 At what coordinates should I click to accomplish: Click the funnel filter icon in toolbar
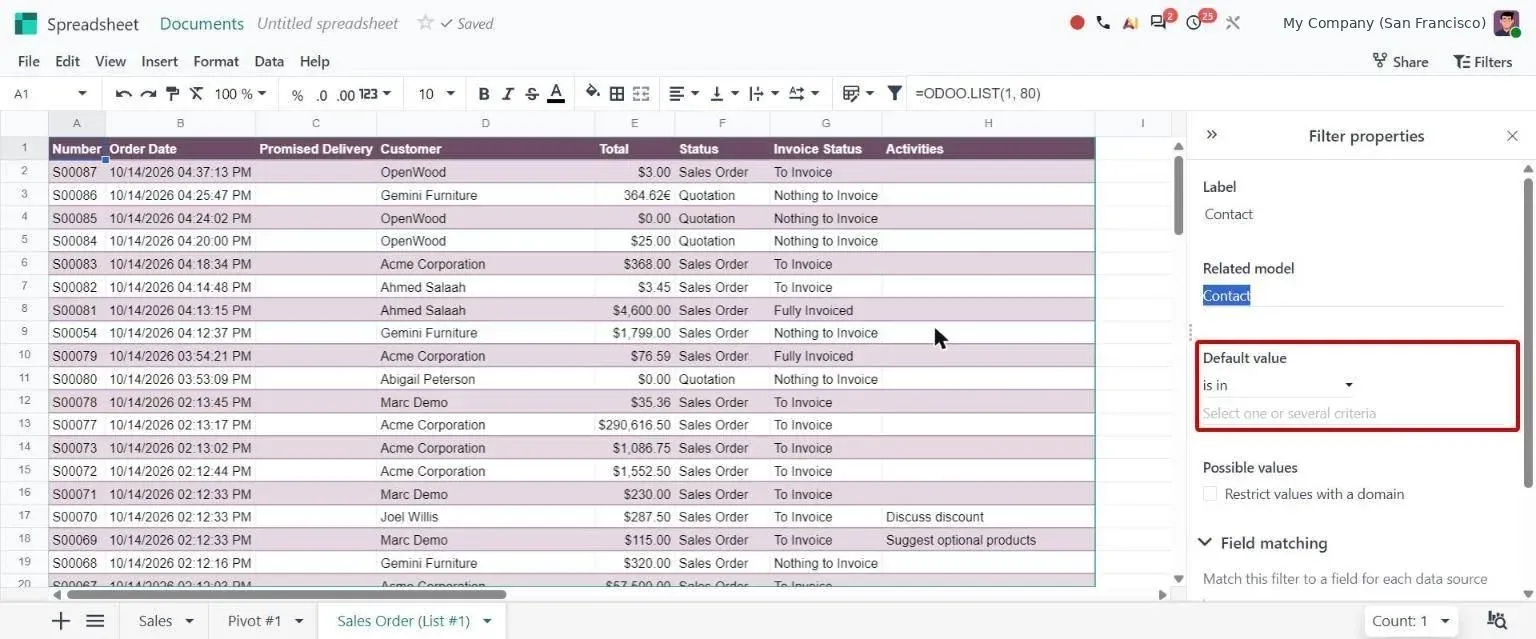point(895,93)
